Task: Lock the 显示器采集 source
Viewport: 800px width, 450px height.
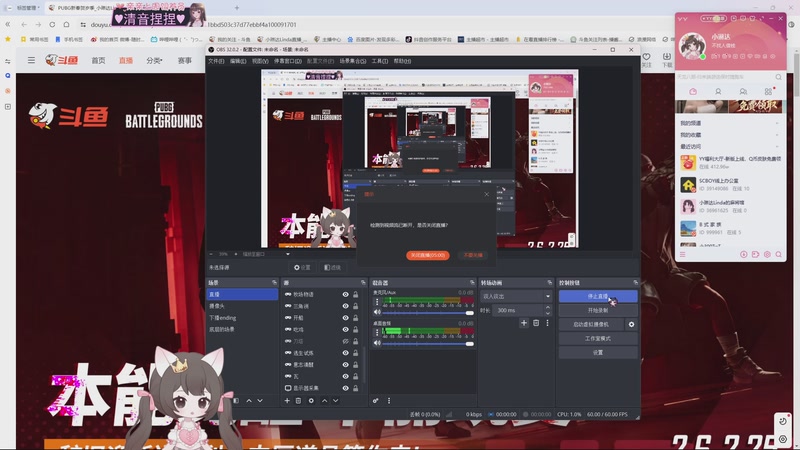Action: (x=356, y=388)
